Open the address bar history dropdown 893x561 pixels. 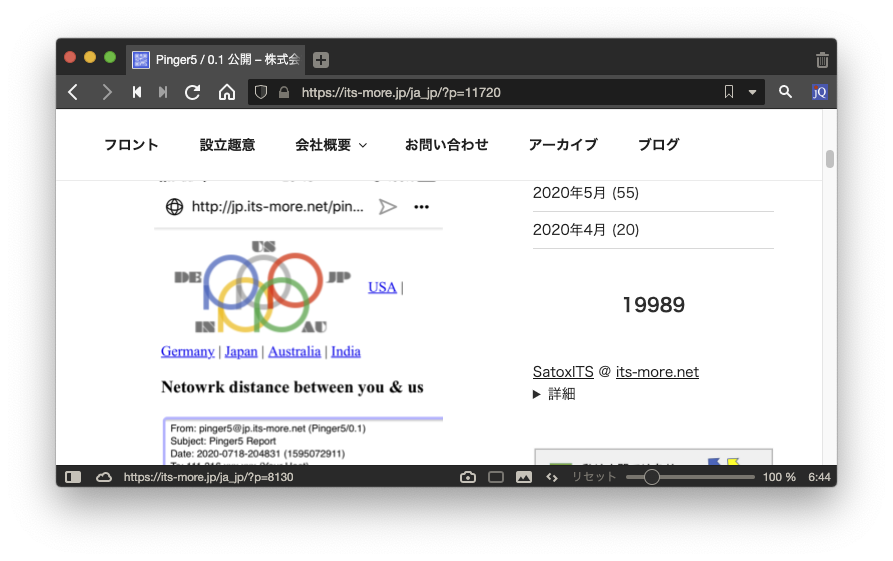753,92
